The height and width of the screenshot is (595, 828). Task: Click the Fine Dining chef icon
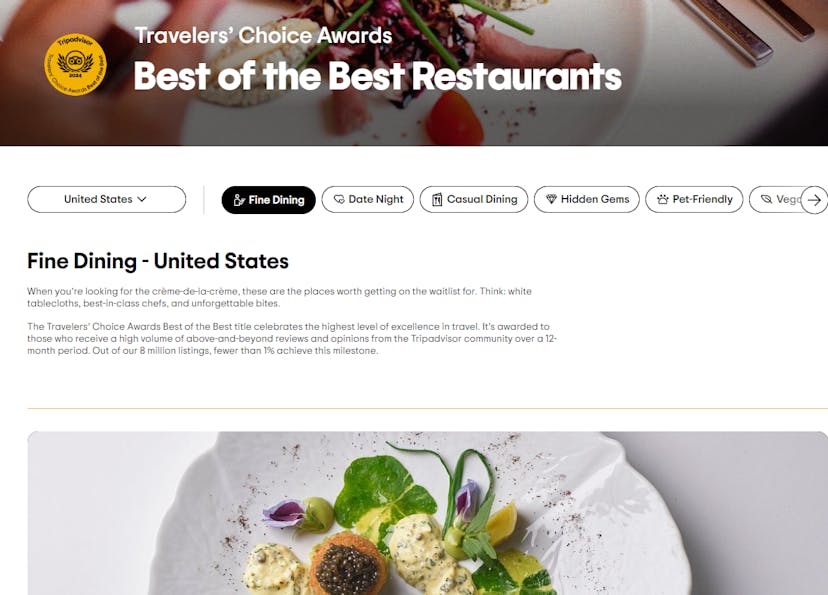pyautogui.click(x=239, y=200)
